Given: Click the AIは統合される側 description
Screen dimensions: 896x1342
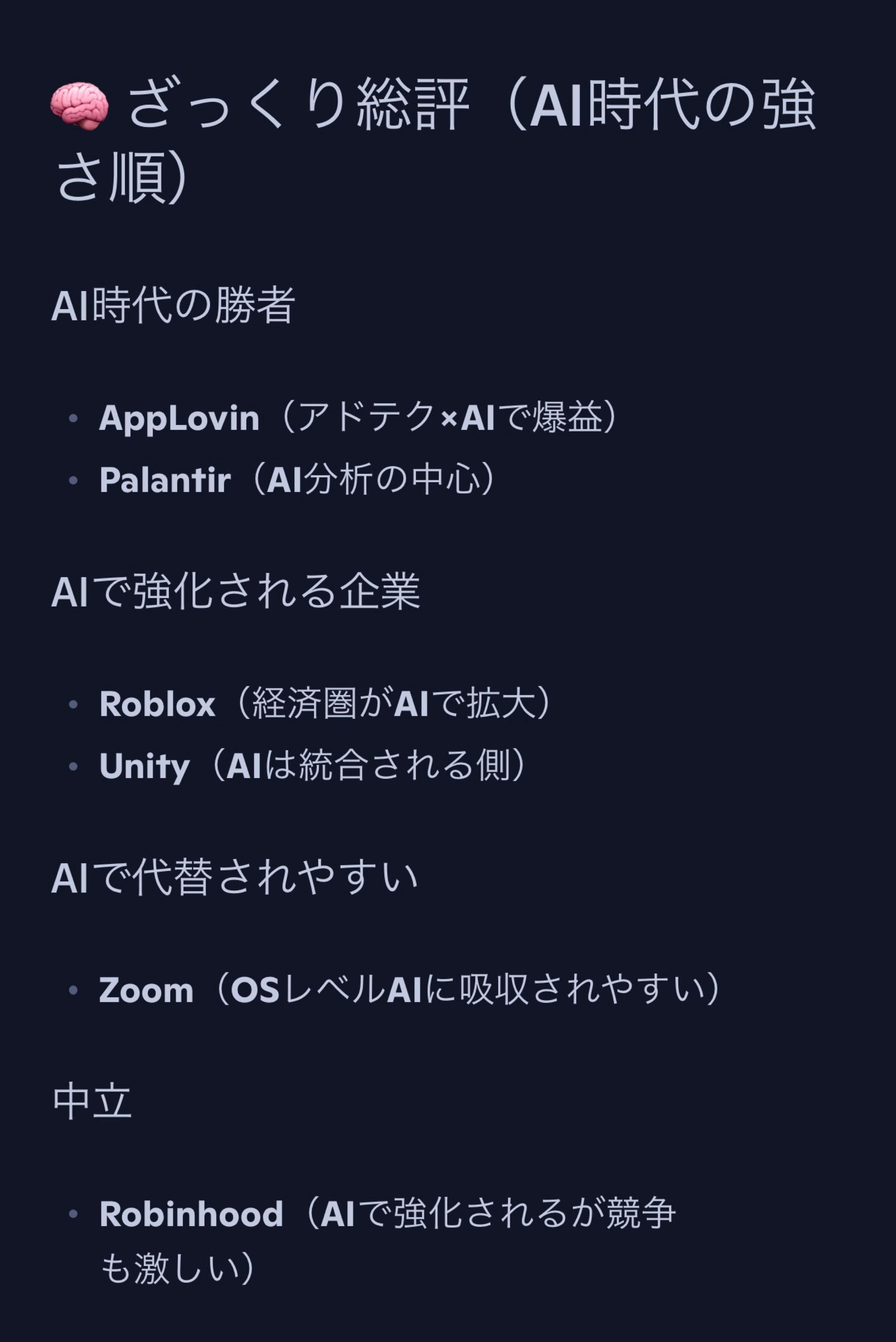Looking at the screenshot, I should (x=369, y=766).
